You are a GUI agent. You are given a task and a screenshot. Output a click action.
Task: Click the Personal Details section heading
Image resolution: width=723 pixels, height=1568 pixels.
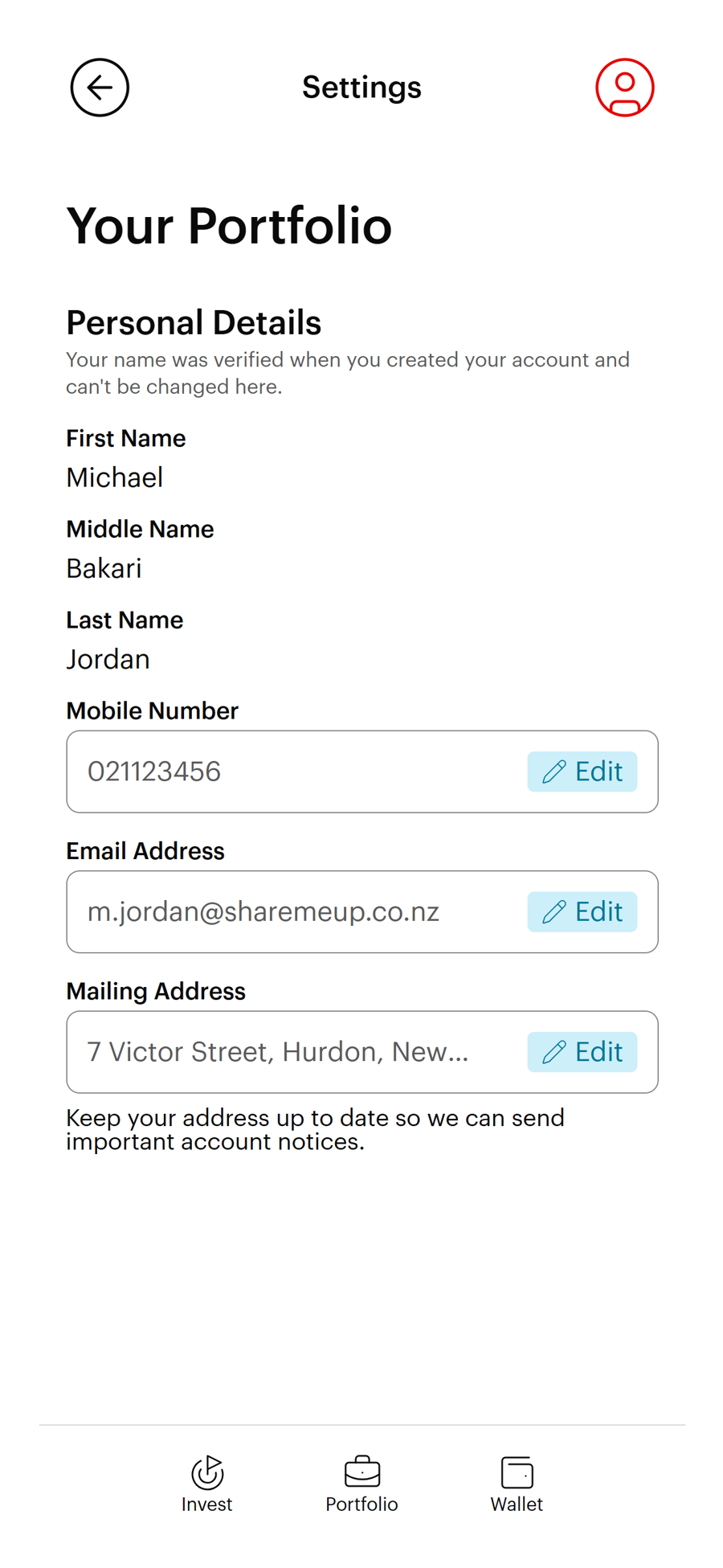point(194,322)
